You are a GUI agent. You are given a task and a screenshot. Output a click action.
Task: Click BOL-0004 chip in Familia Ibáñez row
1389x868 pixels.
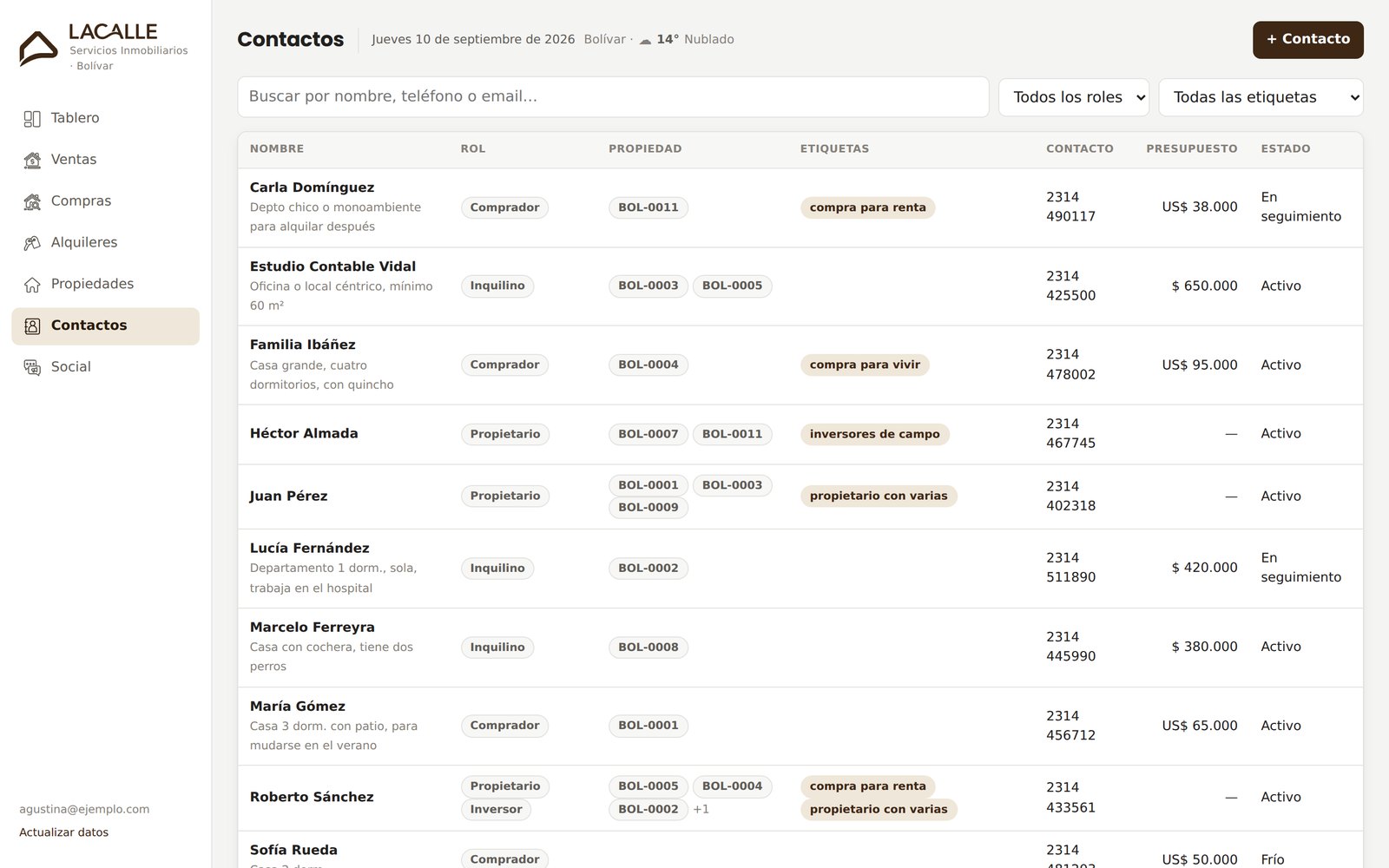648,365
